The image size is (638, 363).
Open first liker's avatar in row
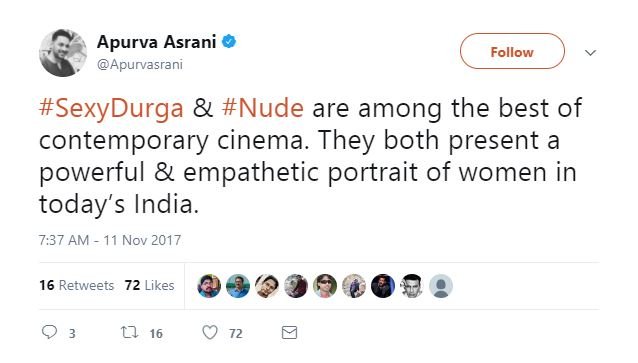pyautogui.click(x=209, y=286)
